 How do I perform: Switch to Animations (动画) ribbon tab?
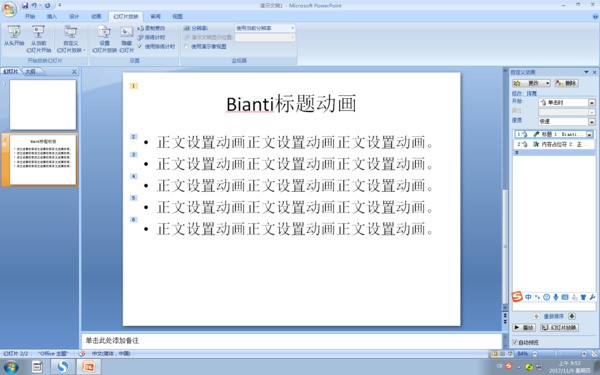96,16
